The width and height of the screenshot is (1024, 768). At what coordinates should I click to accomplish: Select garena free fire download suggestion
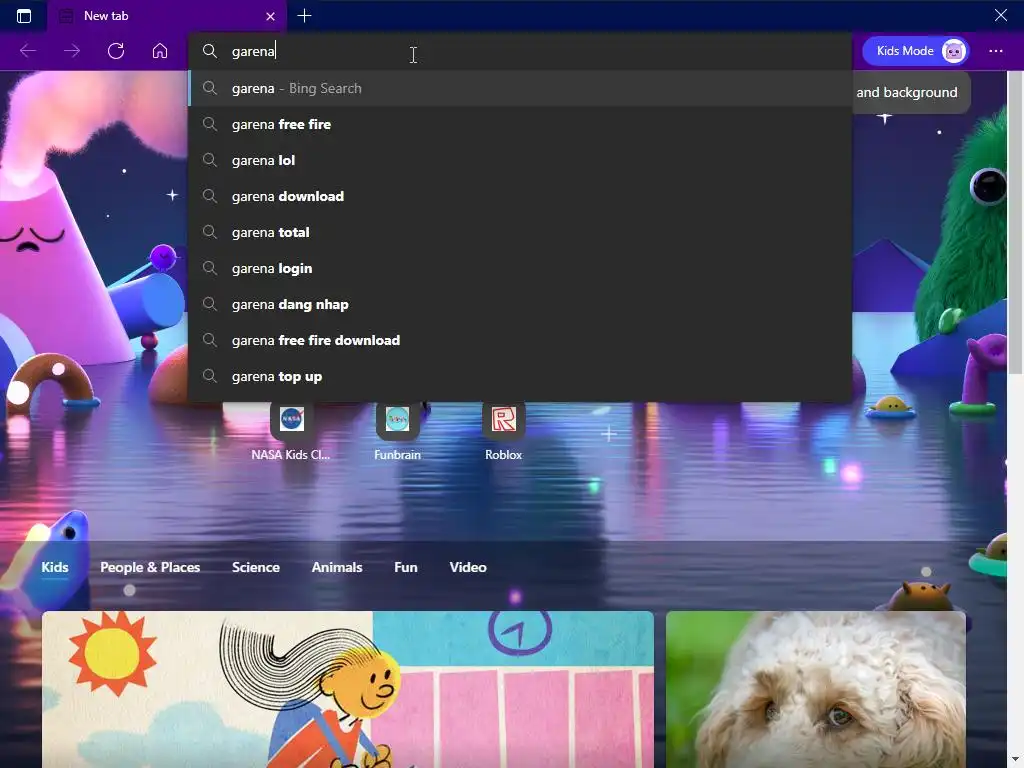[520, 340]
